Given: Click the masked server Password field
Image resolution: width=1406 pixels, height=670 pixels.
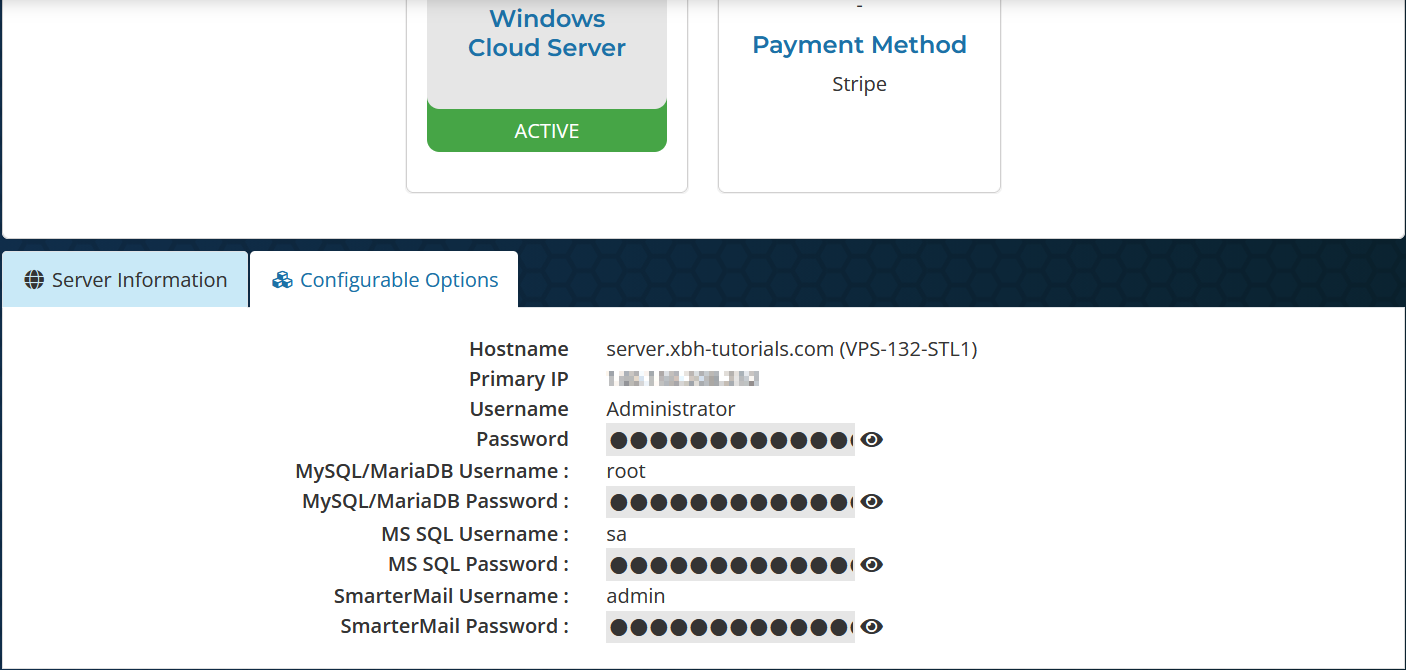Looking at the screenshot, I should click(x=730, y=439).
